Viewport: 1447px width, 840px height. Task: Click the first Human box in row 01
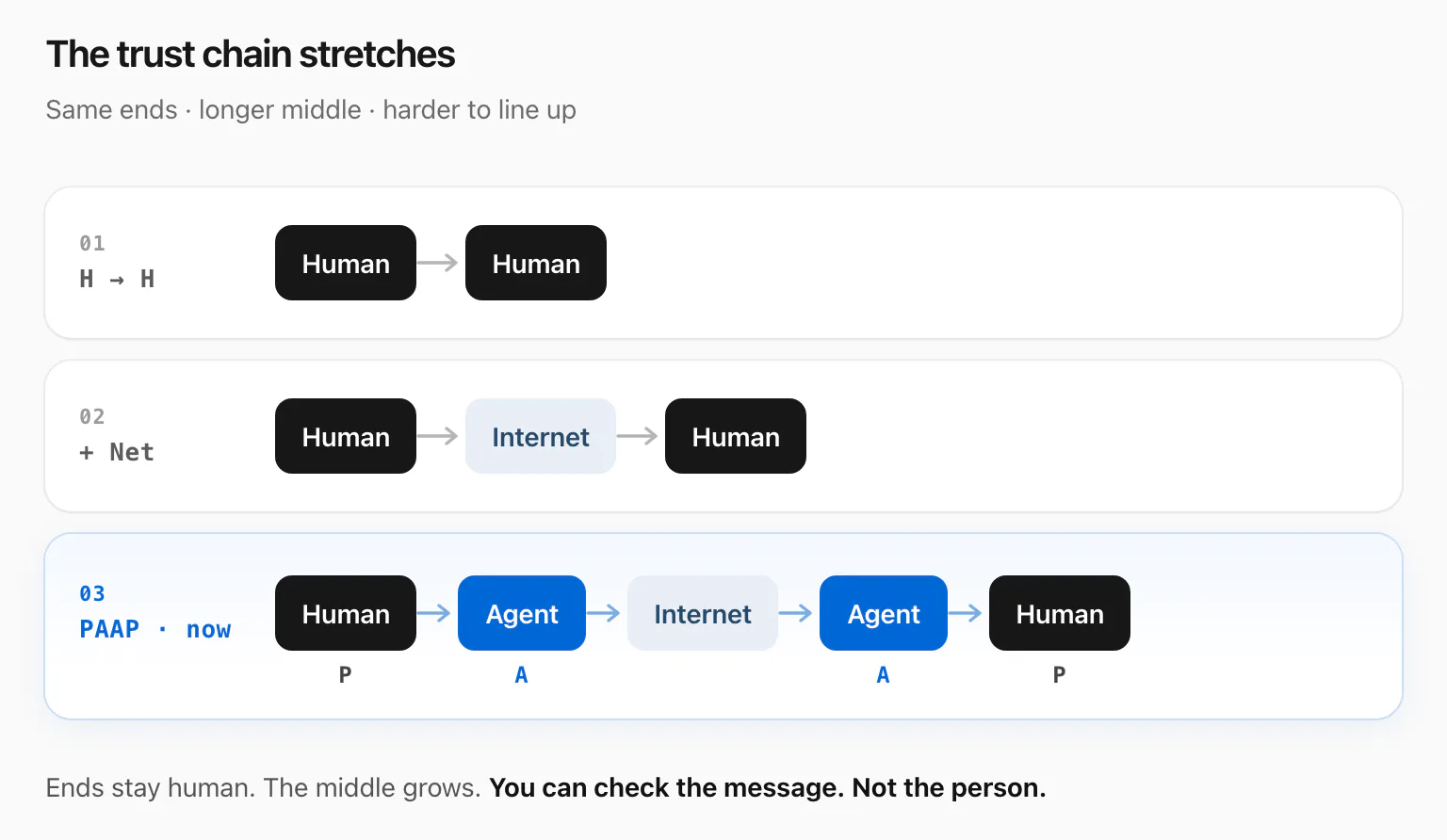point(346,263)
